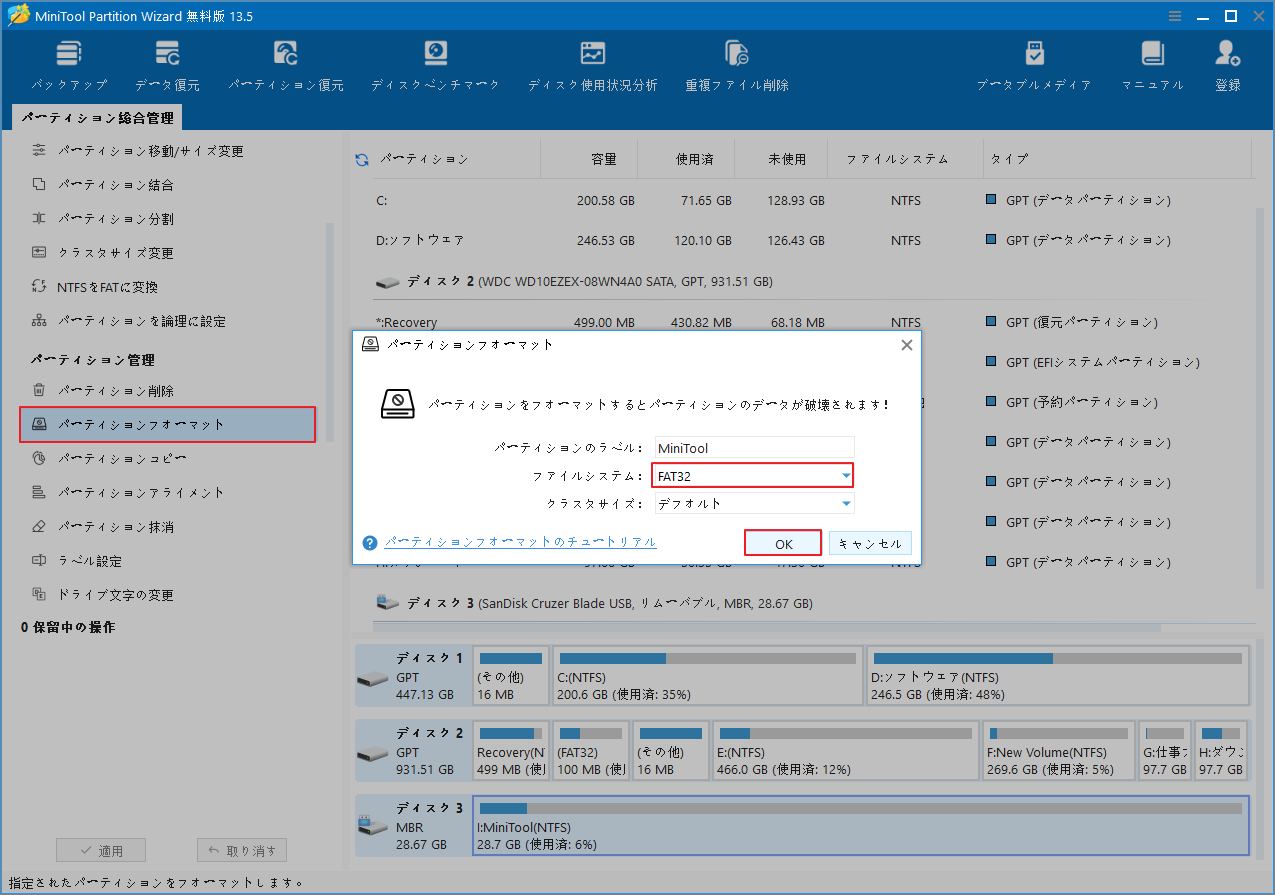Open the hamburger menu in title bar
1275x895 pixels.
point(1173,15)
